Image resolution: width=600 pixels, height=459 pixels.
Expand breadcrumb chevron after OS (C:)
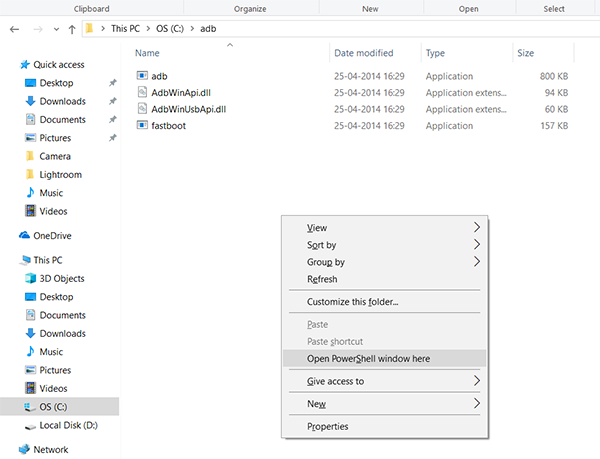192,29
